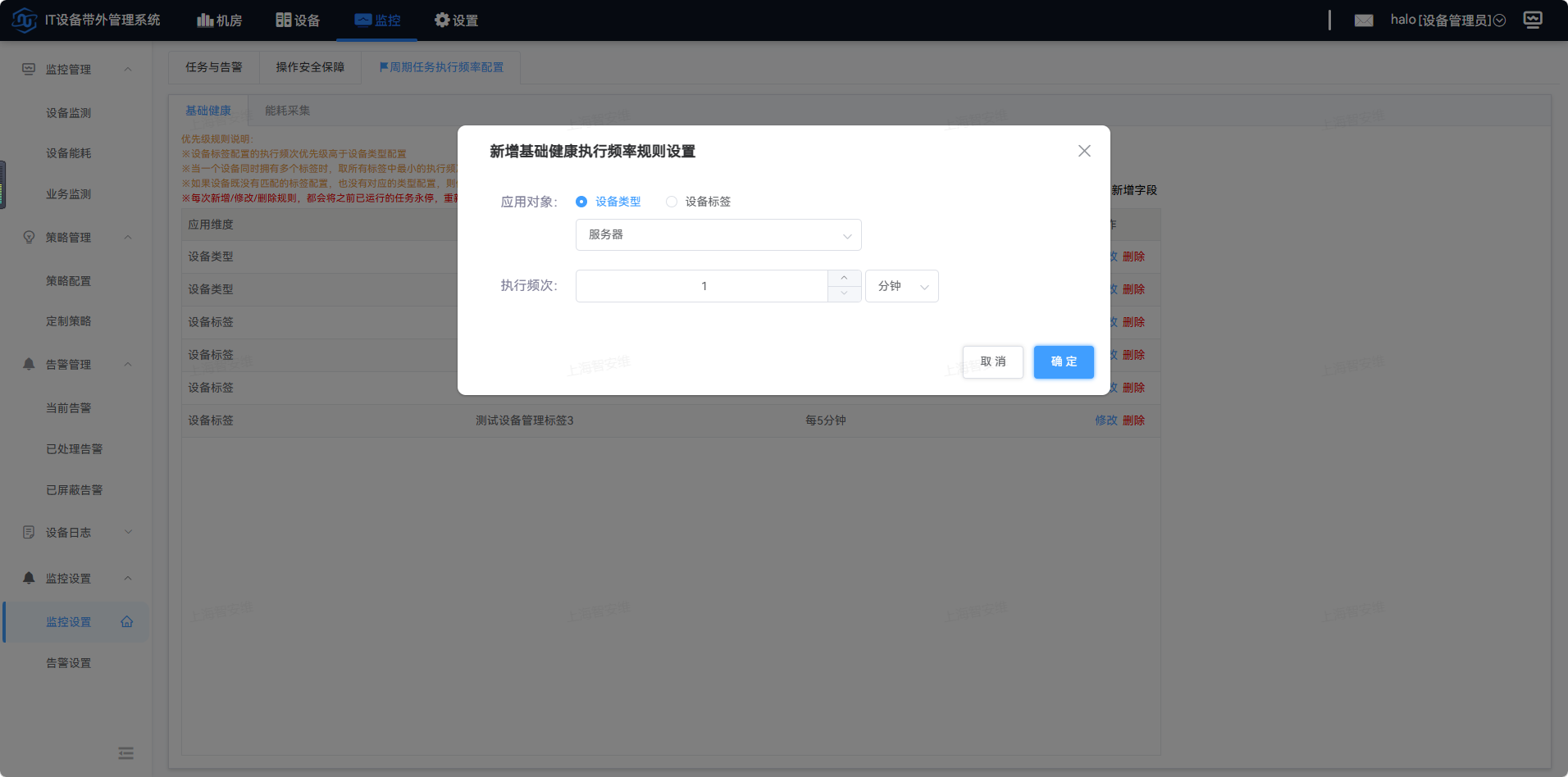This screenshot has height=777, width=1568.
Task: Collapse the 监控管理 sidebar group
Action: pyautogui.click(x=128, y=70)
